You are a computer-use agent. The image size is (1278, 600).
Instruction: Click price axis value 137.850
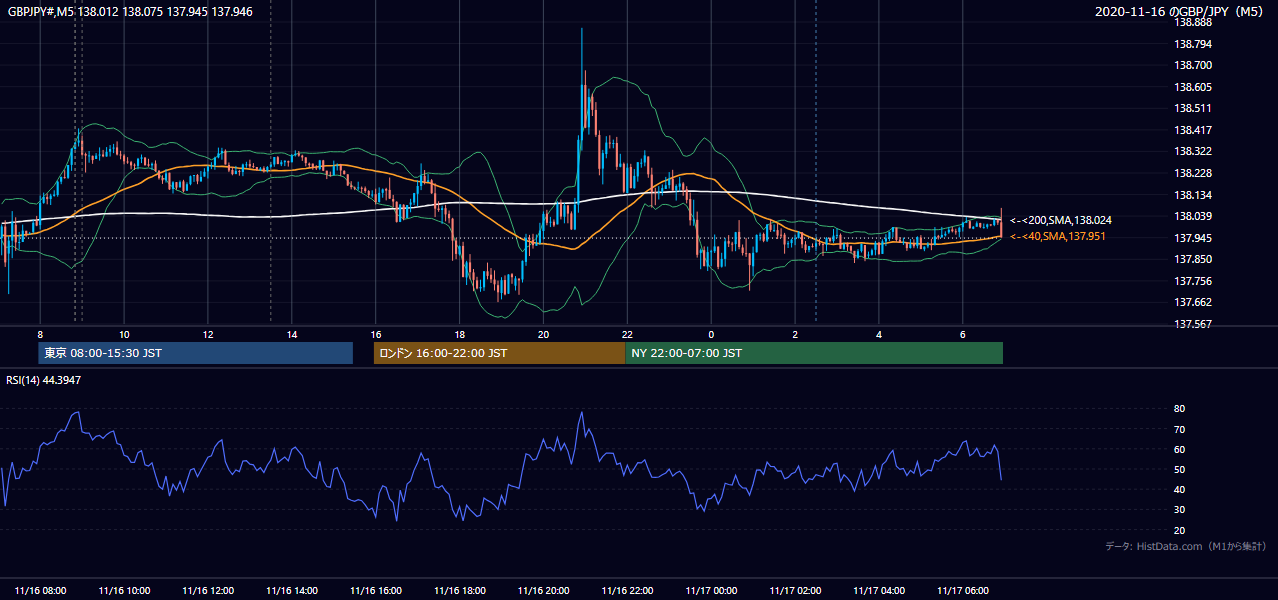click(x=1193, y=259)
